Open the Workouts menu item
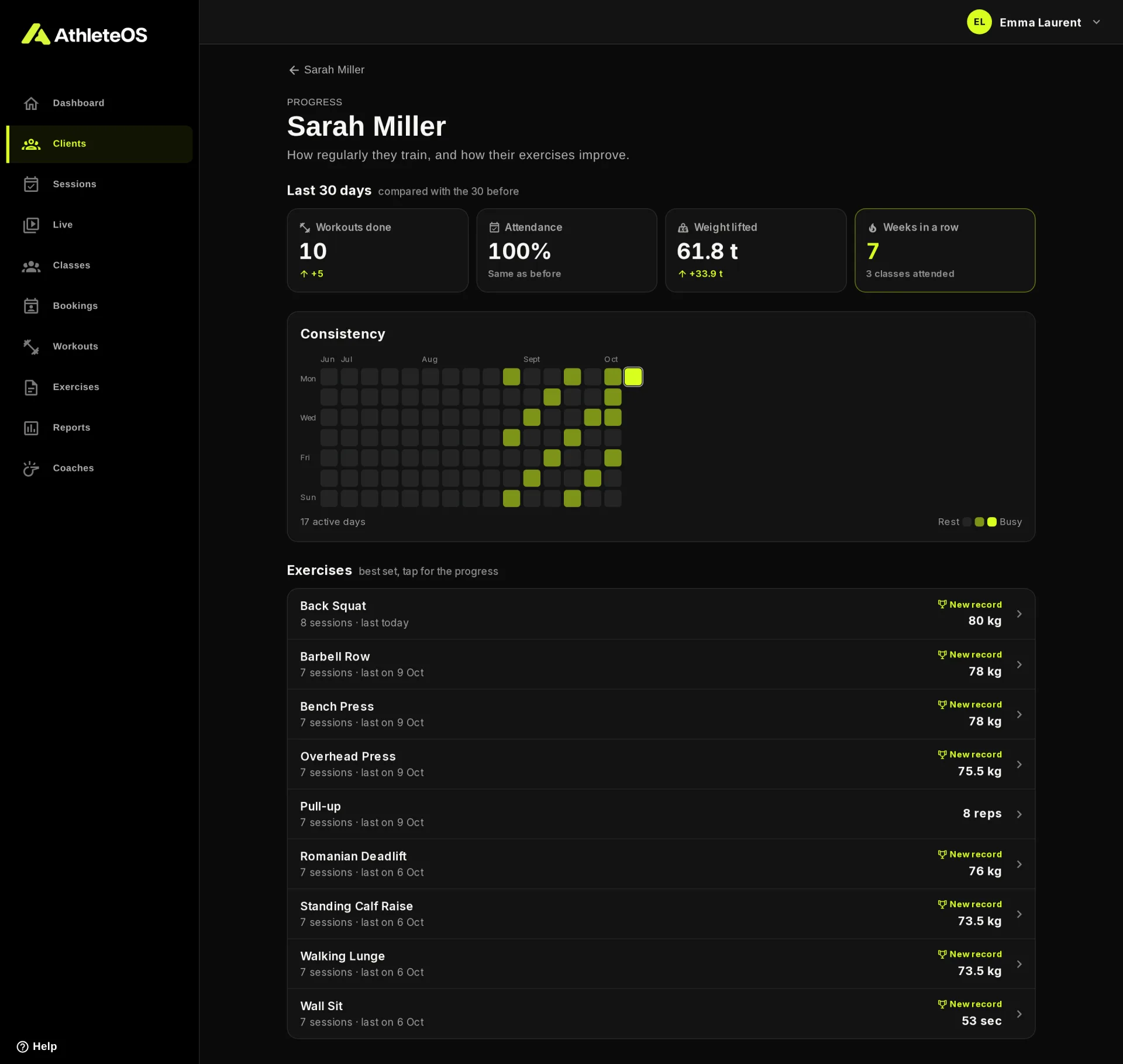 pyautogui.click(x=99, y=347)
